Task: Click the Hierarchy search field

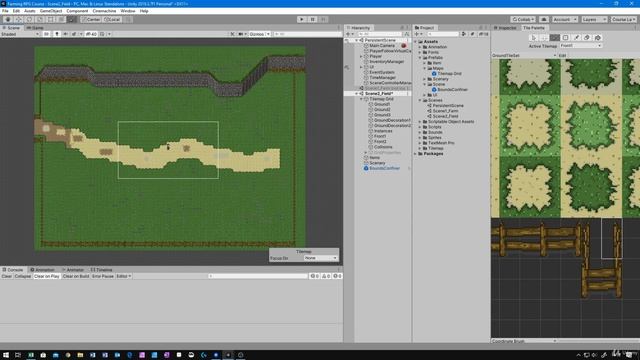Action: point(380,34)
